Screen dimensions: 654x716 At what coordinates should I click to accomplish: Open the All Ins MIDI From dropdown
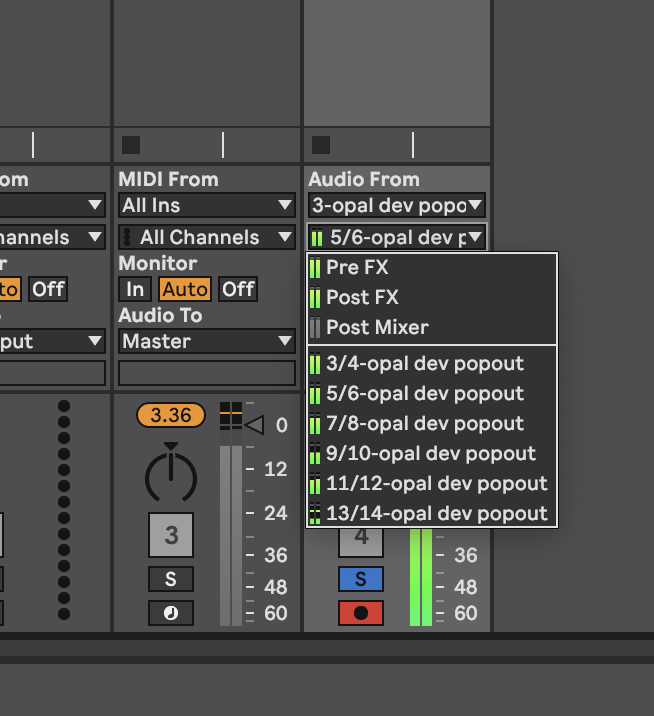(x=207, y=205)
